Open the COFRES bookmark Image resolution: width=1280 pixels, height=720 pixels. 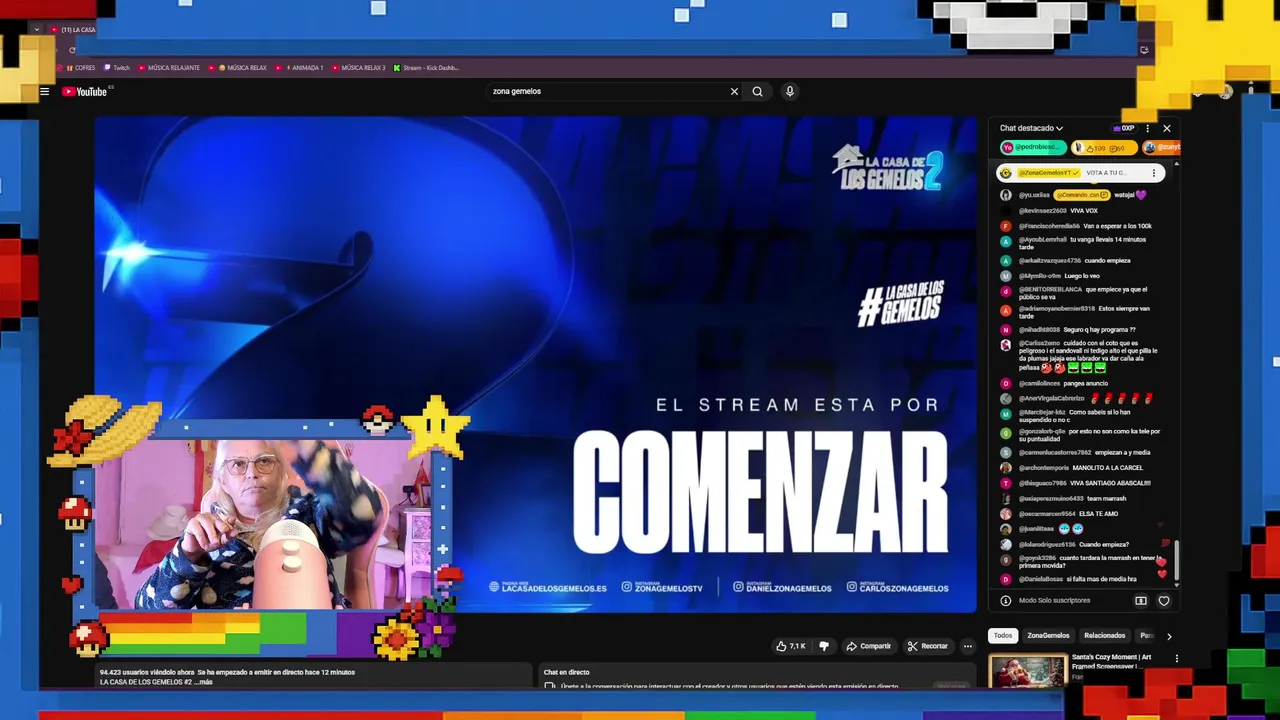tap(81, 68)
